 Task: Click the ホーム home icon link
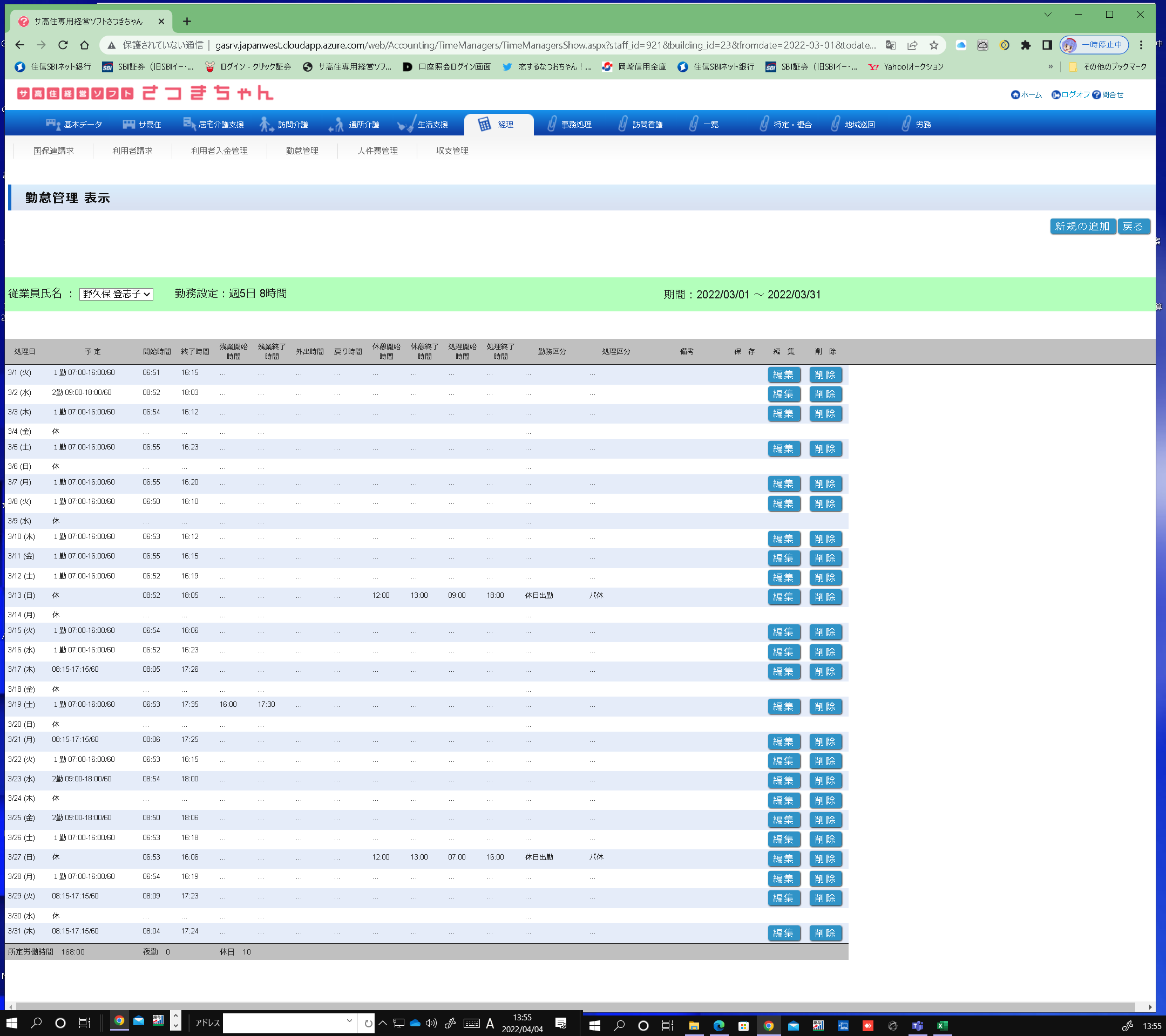click(1026, 94)
